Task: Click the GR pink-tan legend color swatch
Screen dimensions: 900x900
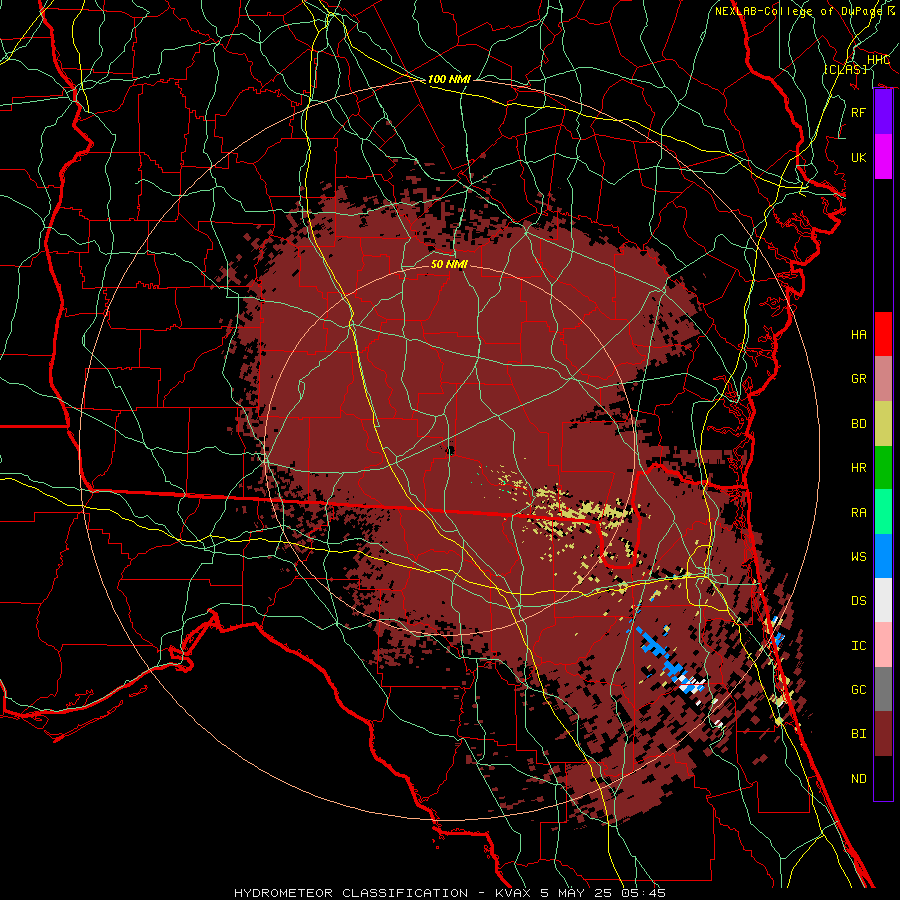Action: 883,379
